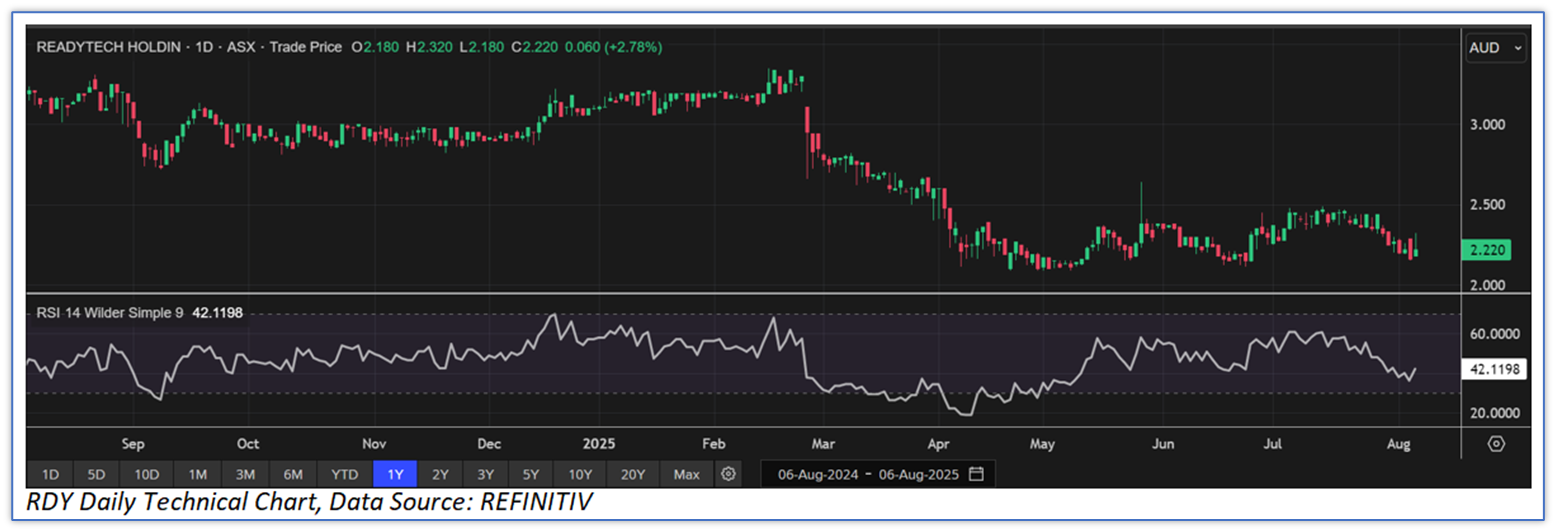Switch chart to 3M range

245,473
